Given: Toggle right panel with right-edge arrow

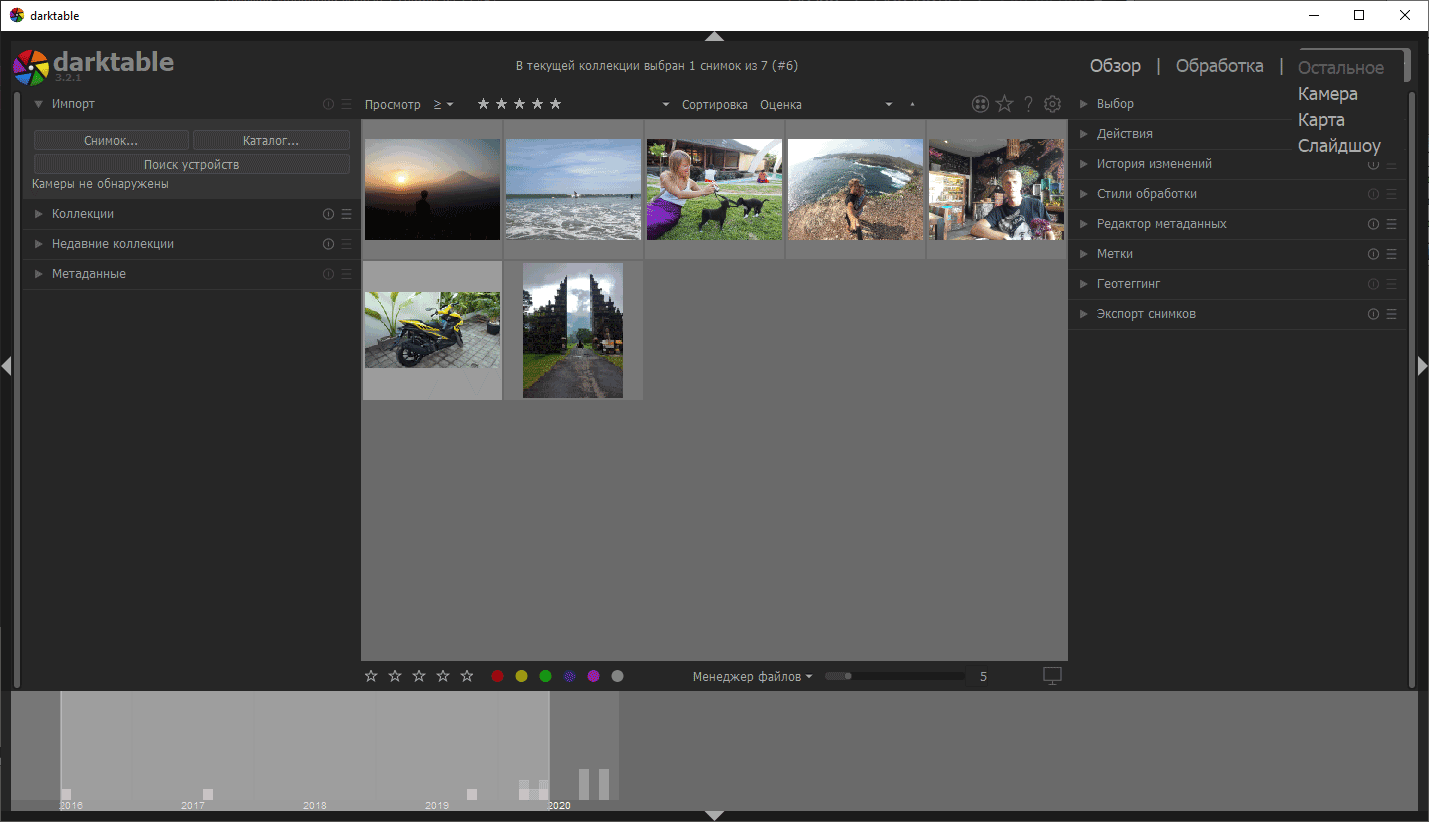Looking at the screenshot, I should click(1423, 366).
